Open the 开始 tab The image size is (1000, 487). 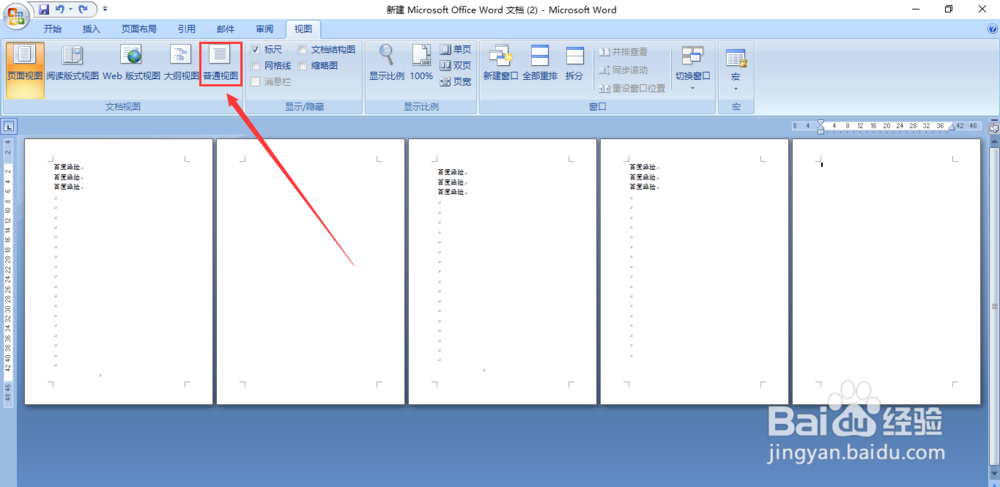tap(53, 29)
